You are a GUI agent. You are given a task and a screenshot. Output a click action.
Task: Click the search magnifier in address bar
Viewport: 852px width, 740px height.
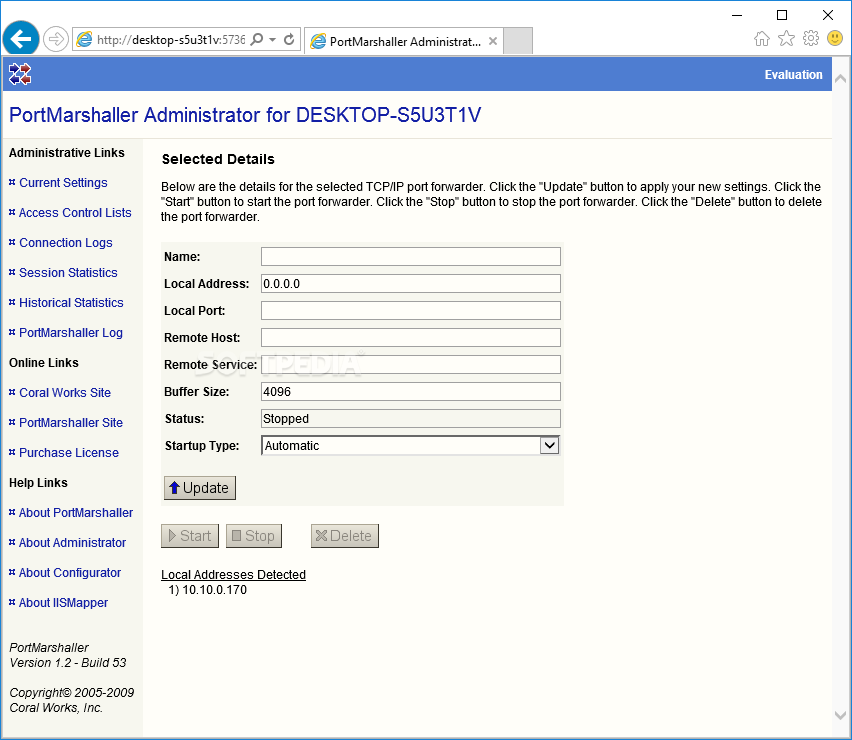[x=257, y=39]
